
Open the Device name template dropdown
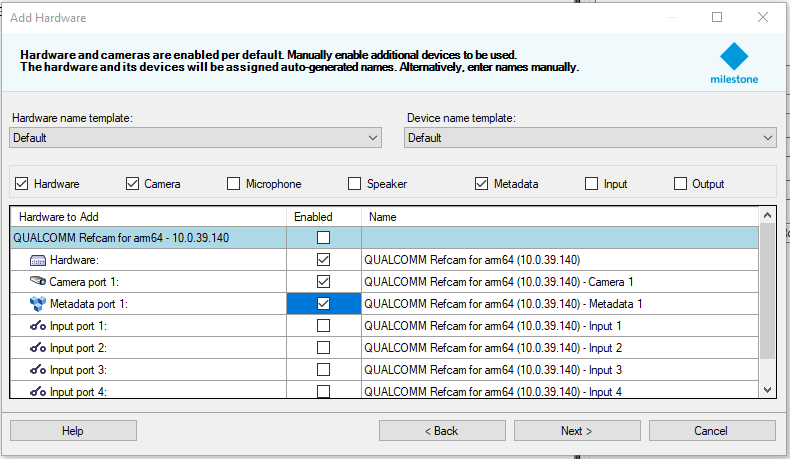[x=590, y=138]
